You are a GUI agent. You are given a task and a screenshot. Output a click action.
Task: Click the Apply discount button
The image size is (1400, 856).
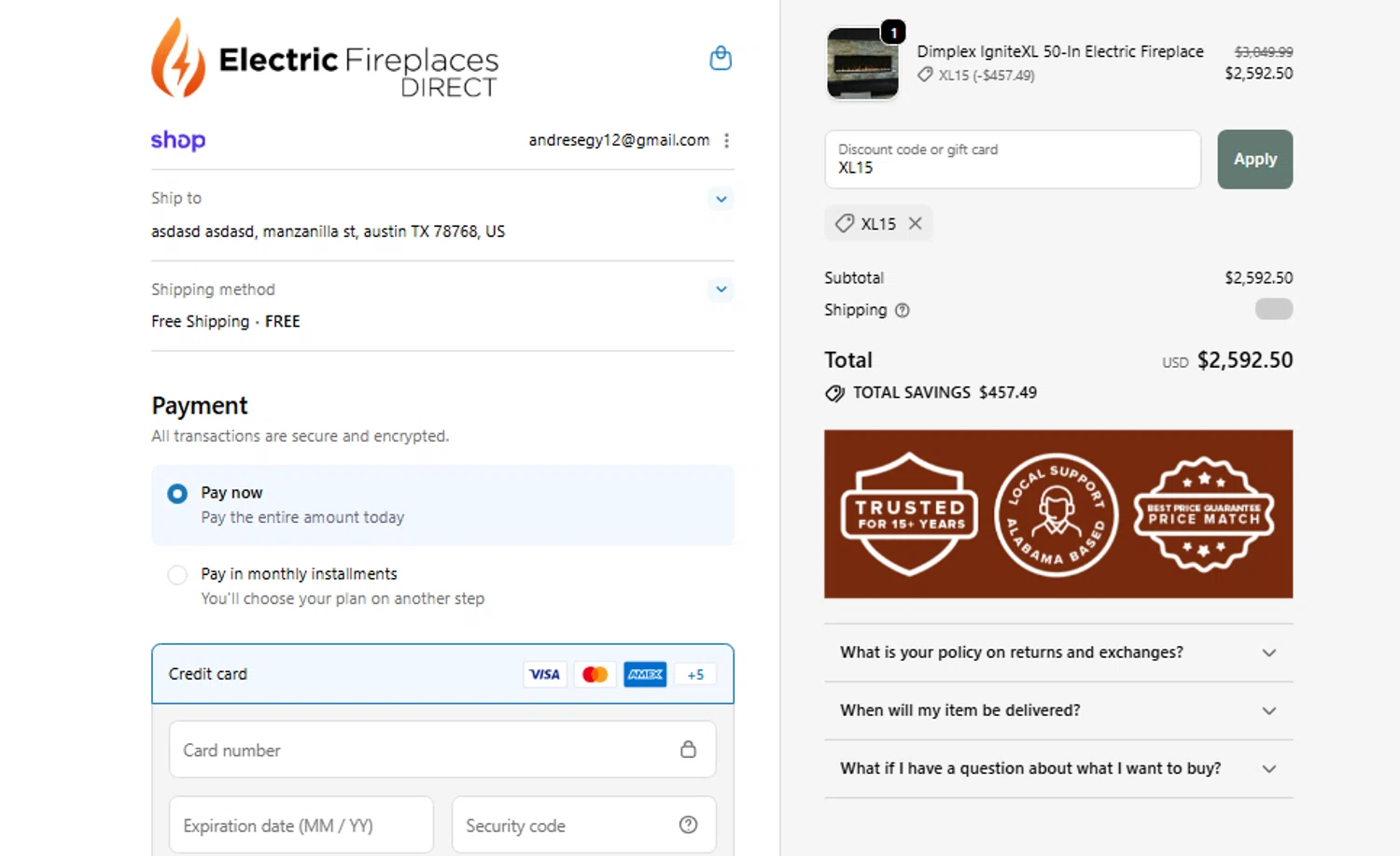coord(1254,160)
